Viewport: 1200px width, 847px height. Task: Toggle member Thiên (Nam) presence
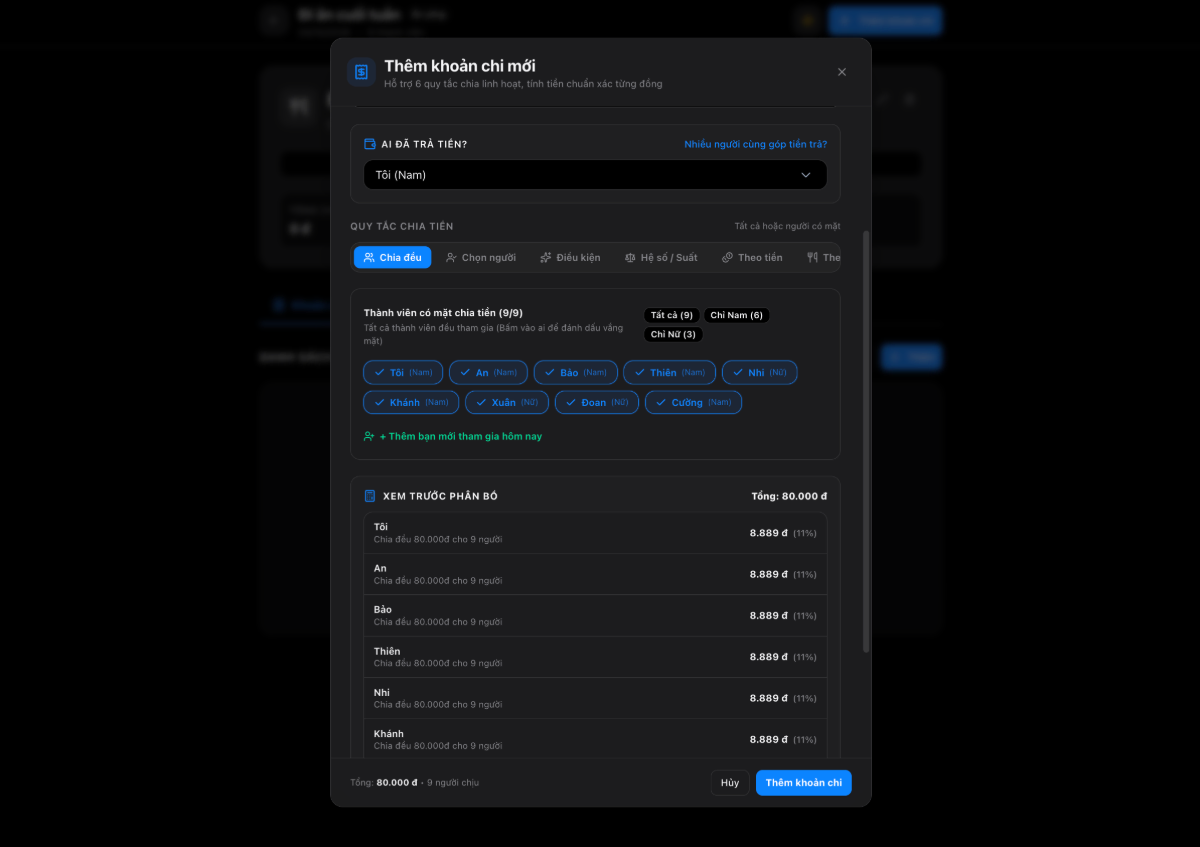(x=669, y=372)
